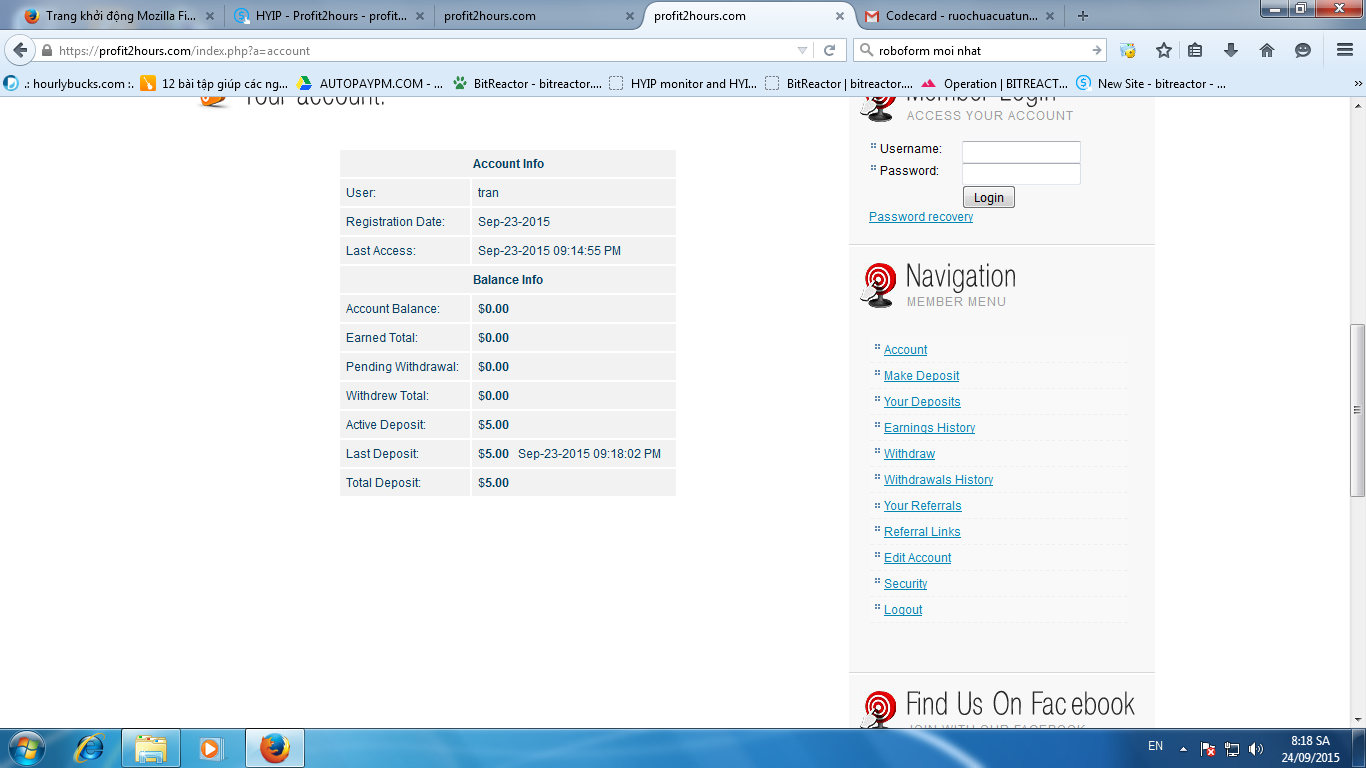This screenshot has height=768, width=1366.
Task: Open the 'New Site - bitreactor' bookmark
Action: [1151, 84]
